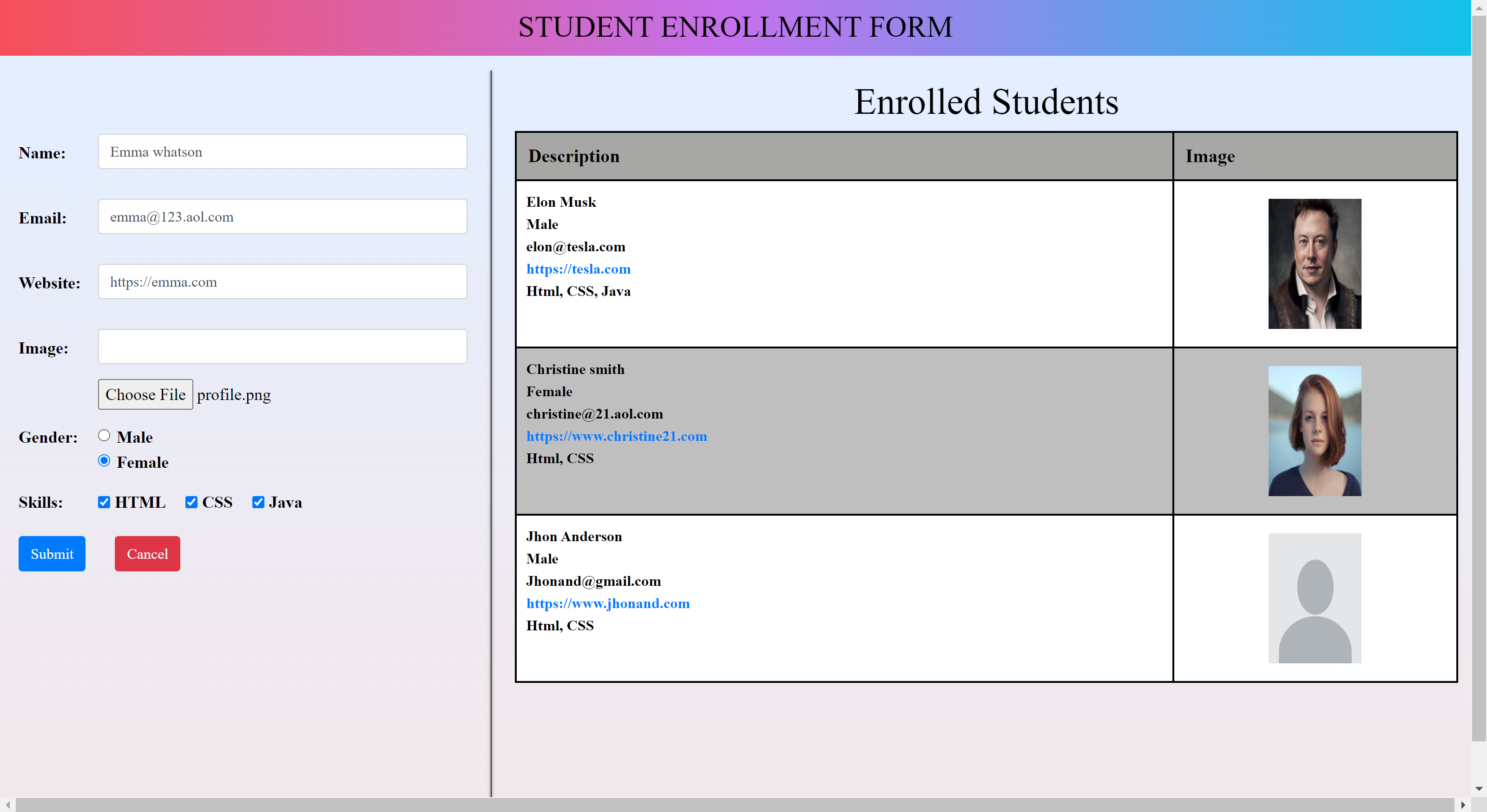Image resolution: width=1487 pixels, height=812 pixels.
Task: Click the Website input field
Action: pyautogui.click(x=282, y=282)
